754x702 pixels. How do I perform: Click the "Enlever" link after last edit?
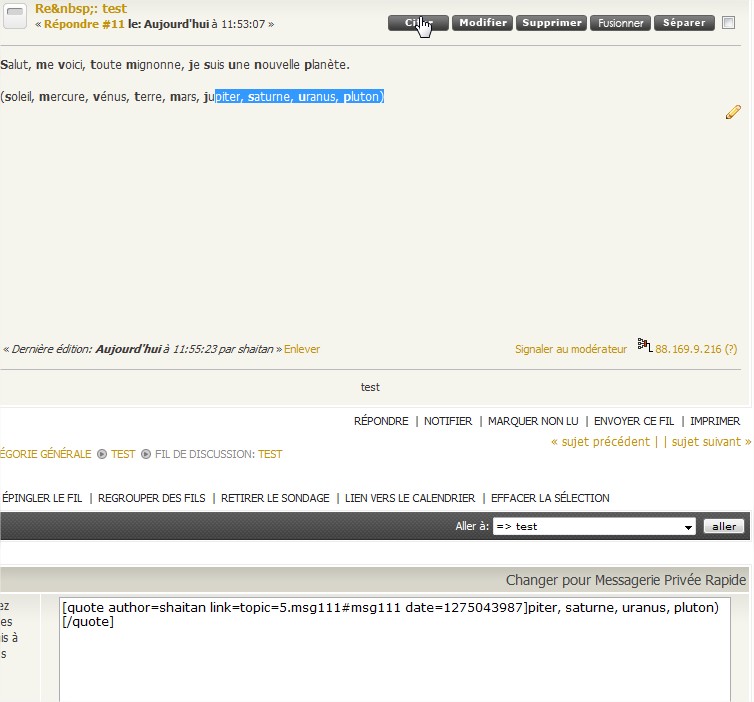tap(302, 349)
